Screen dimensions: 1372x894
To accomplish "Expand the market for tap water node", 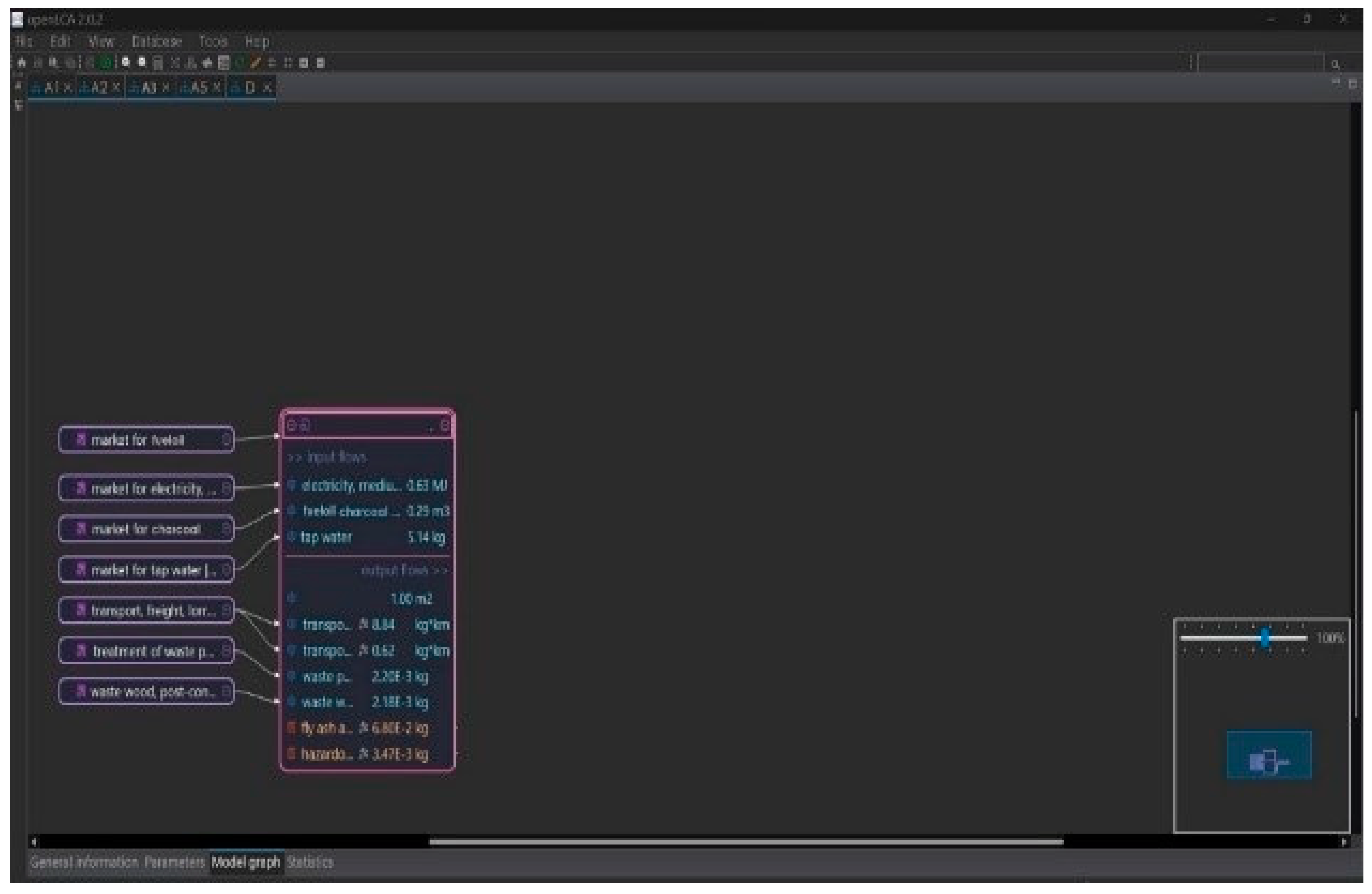I will 227,570.
